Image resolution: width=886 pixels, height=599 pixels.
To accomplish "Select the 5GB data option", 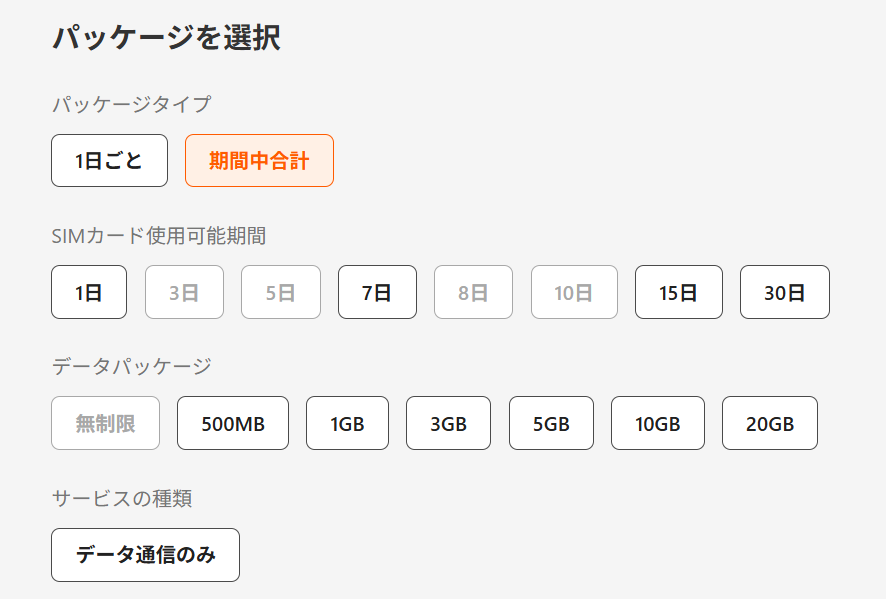I will (551, 423).
